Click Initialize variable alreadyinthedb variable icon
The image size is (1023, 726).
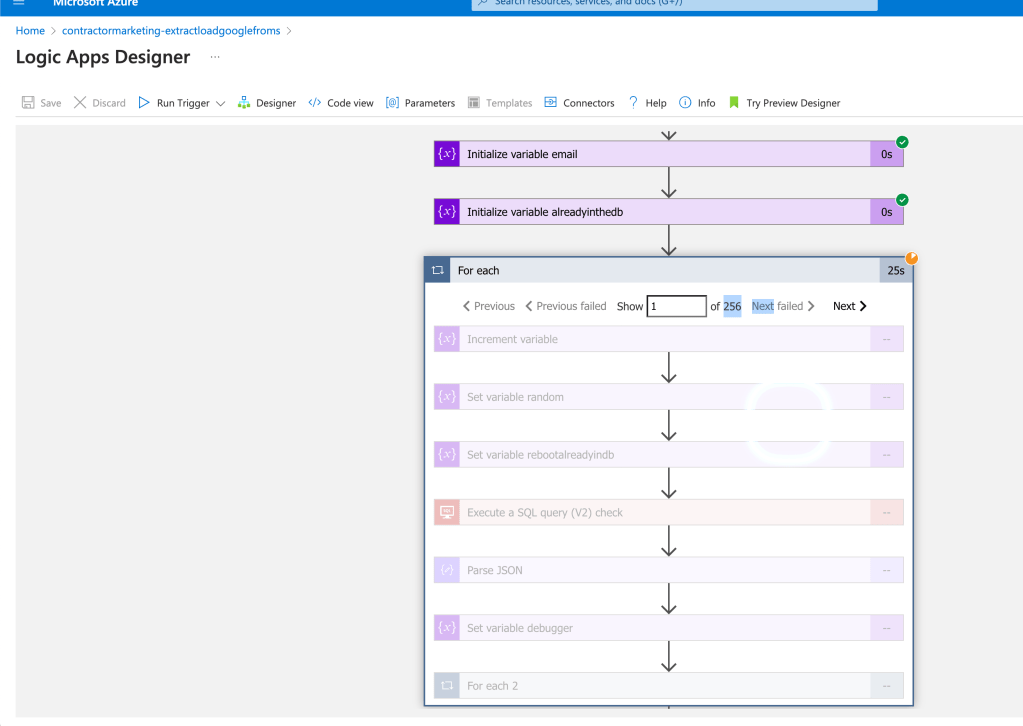(x=447, y=212)
